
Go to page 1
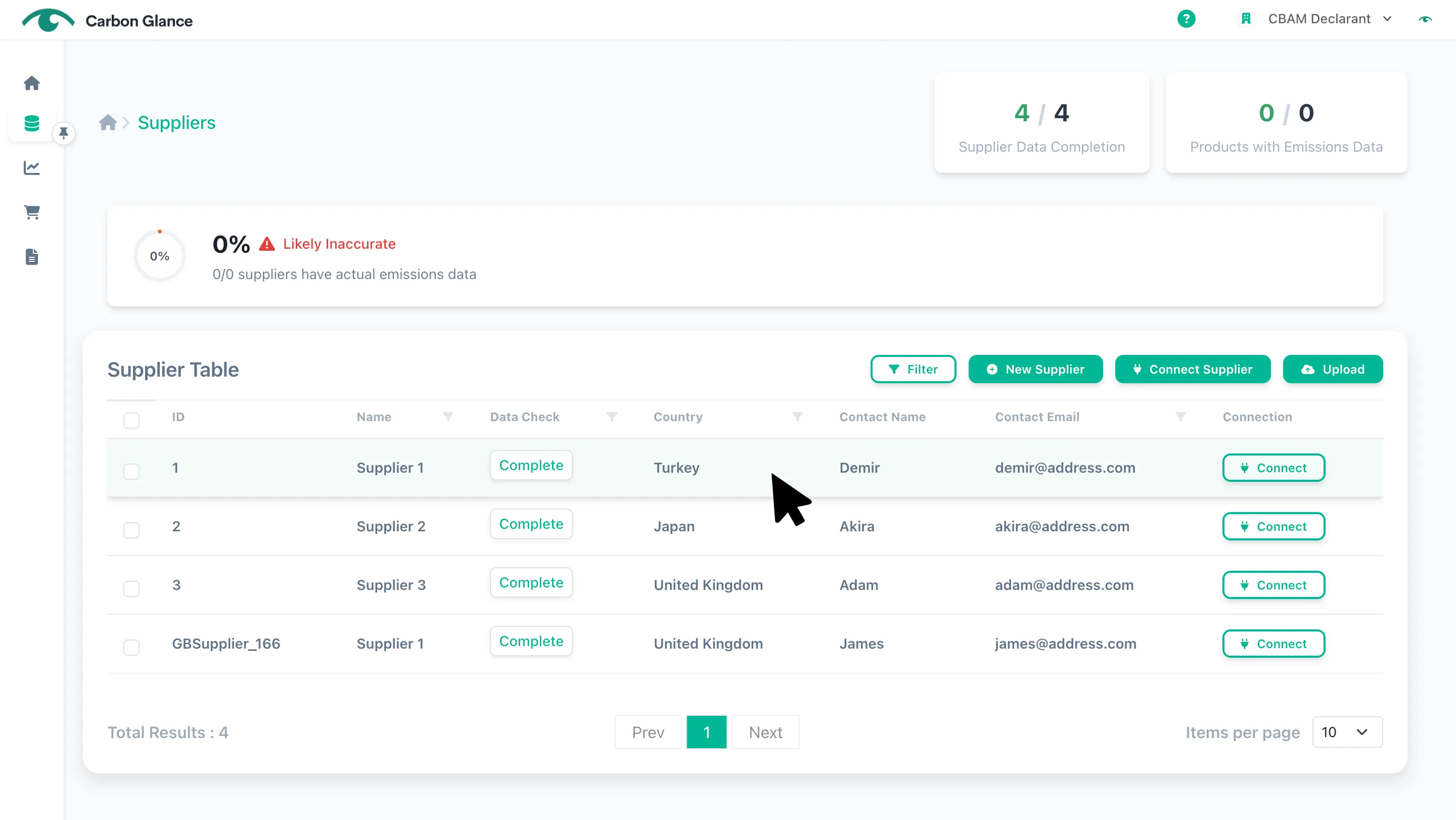(707, 733)
